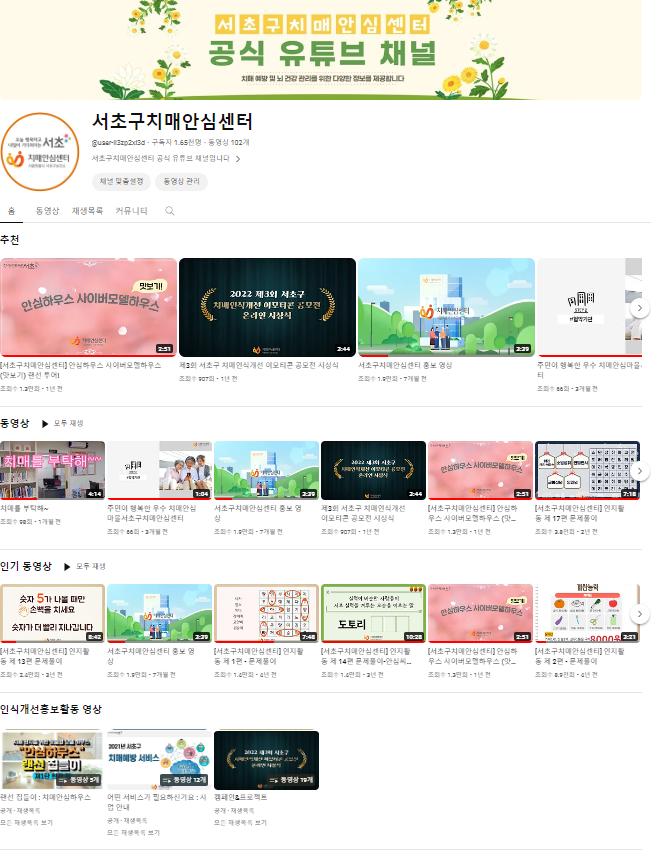
Task: Click 주민이 행복한 우수 치매안심마을 title in 동영상 row
Action: 152,513
